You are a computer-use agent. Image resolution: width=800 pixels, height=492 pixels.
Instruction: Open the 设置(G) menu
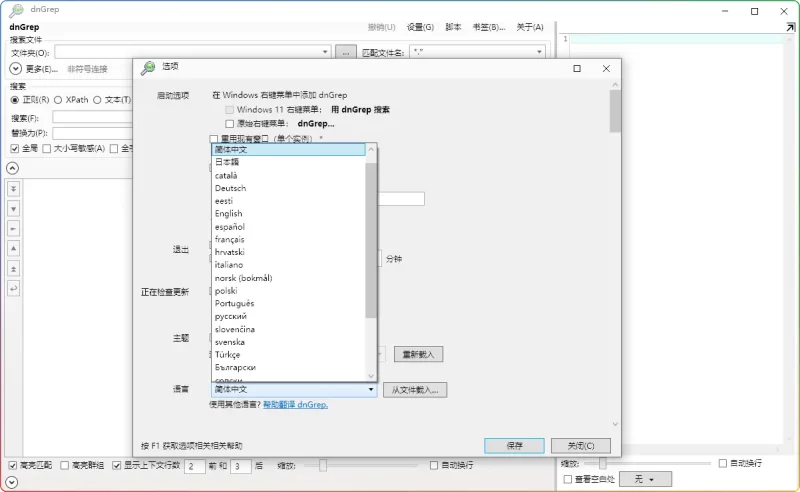point(420,27)
